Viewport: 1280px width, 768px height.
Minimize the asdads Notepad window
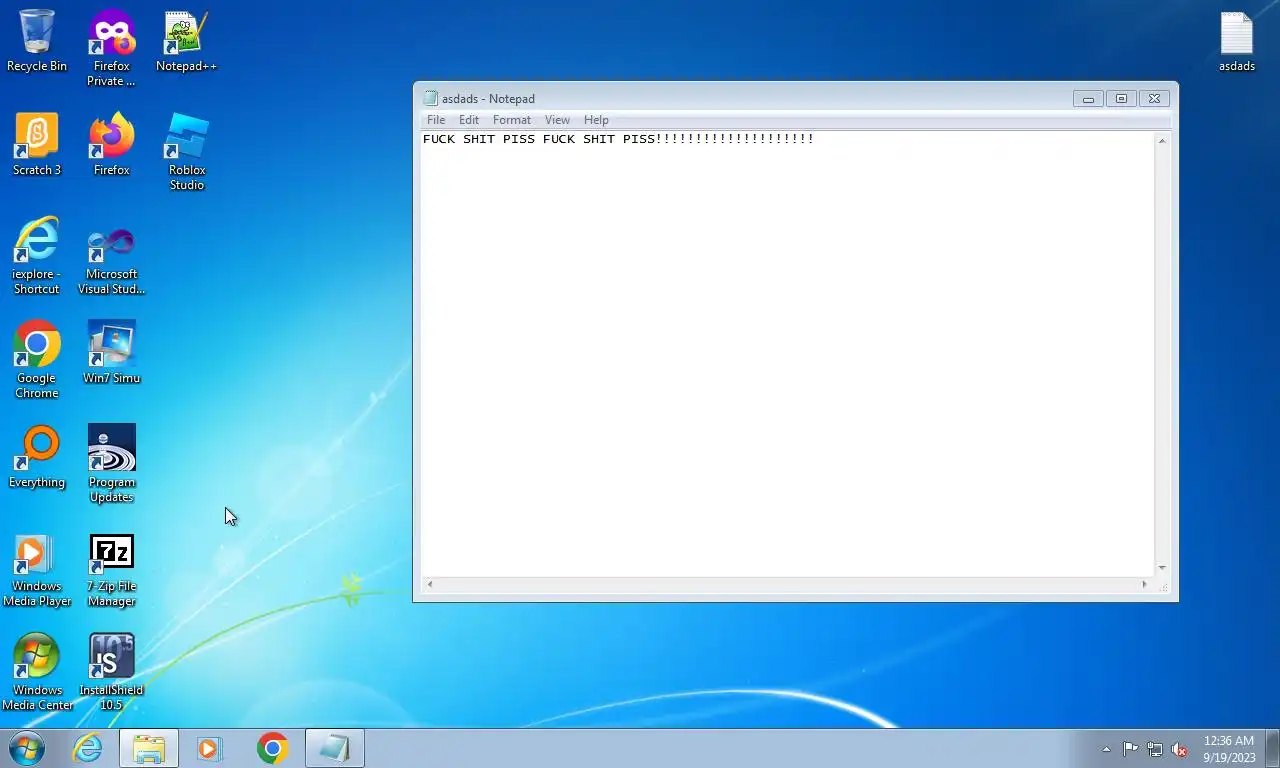1088,98
